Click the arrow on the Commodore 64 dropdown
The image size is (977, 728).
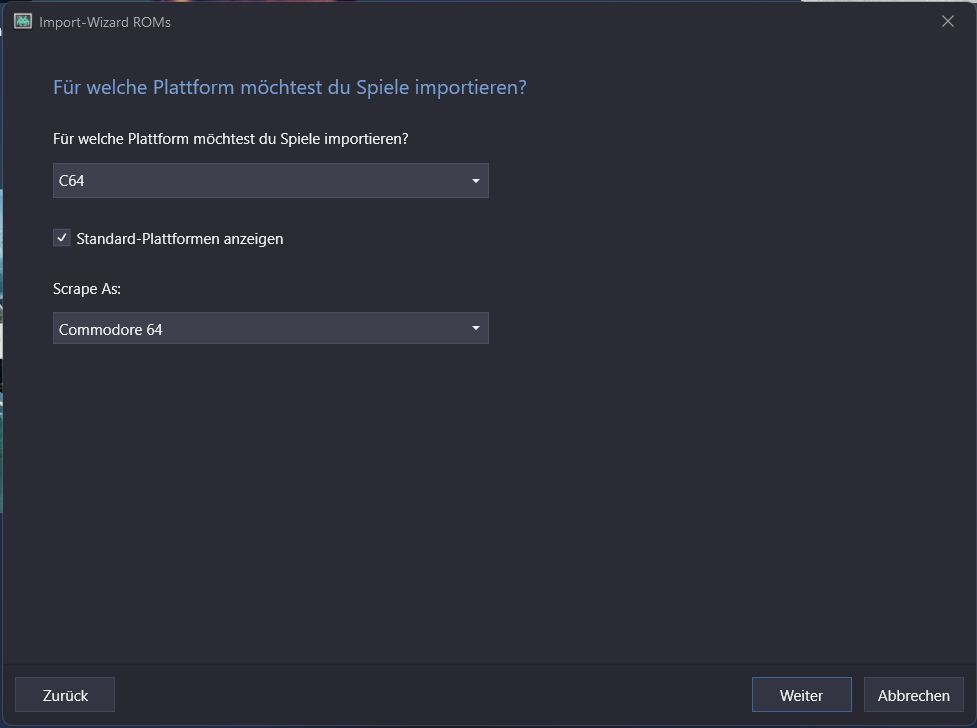[475, 328]
